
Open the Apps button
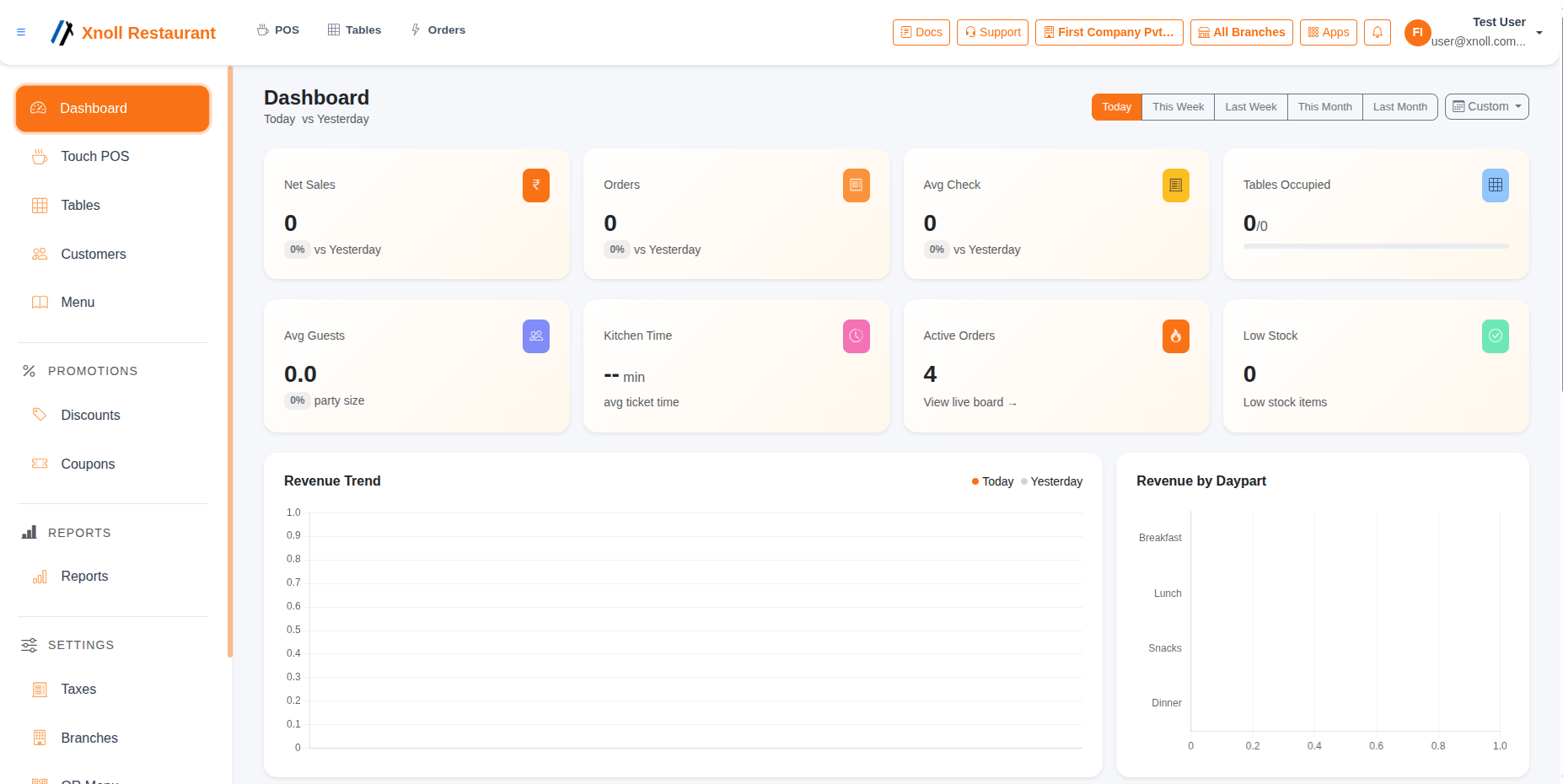point(1328,32)
